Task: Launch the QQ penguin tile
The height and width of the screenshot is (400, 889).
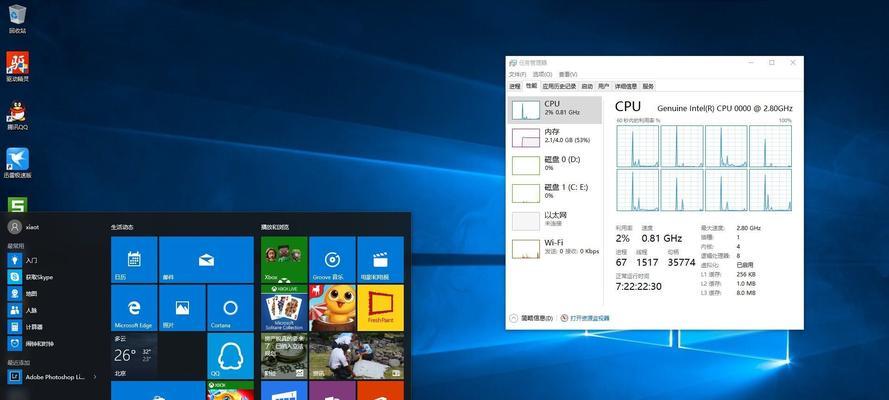Action: [230, 356]
